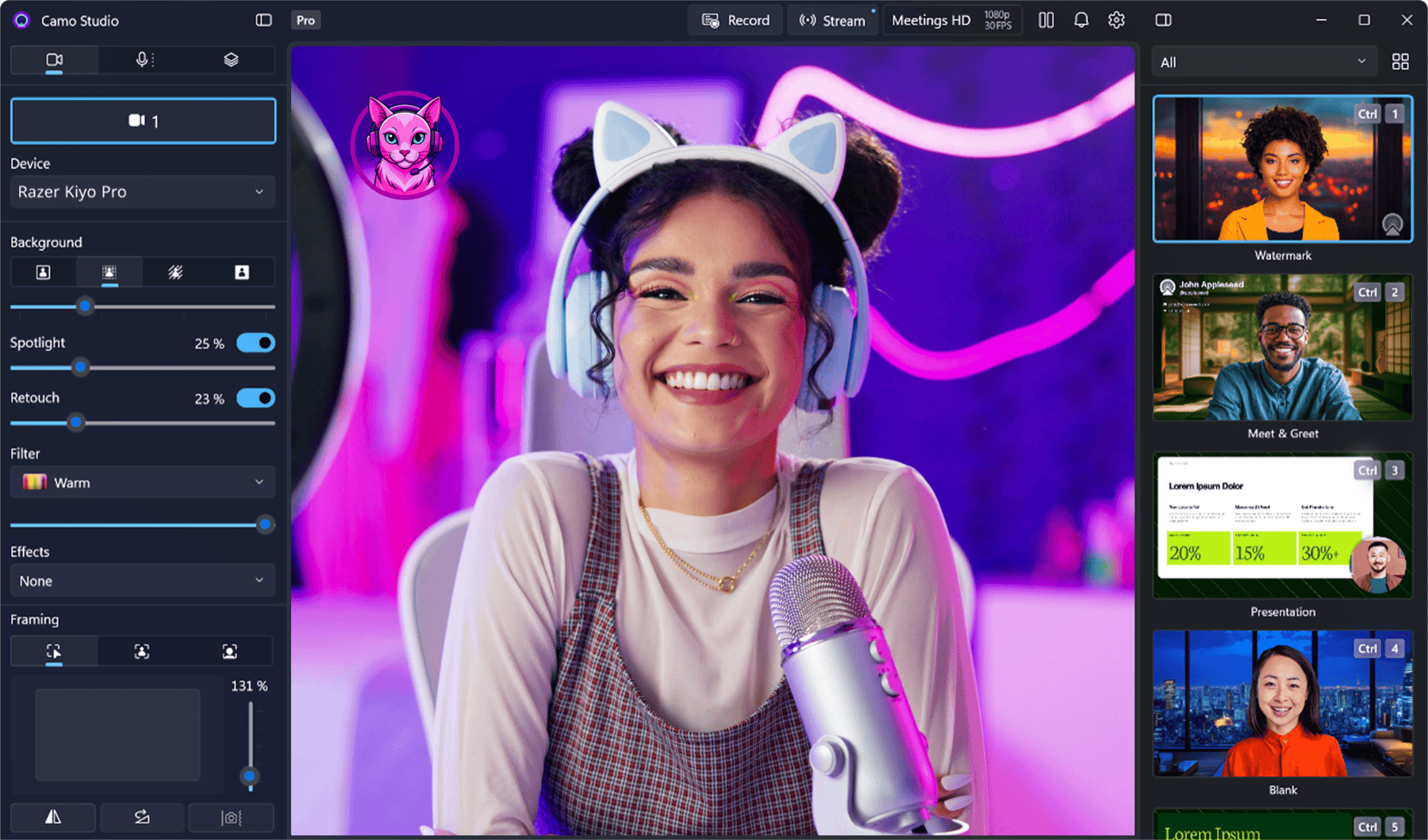Viewport: 1428px width, 840px height.
Task: Toggle the Spotlight switch off
Action: pos(255,343)
